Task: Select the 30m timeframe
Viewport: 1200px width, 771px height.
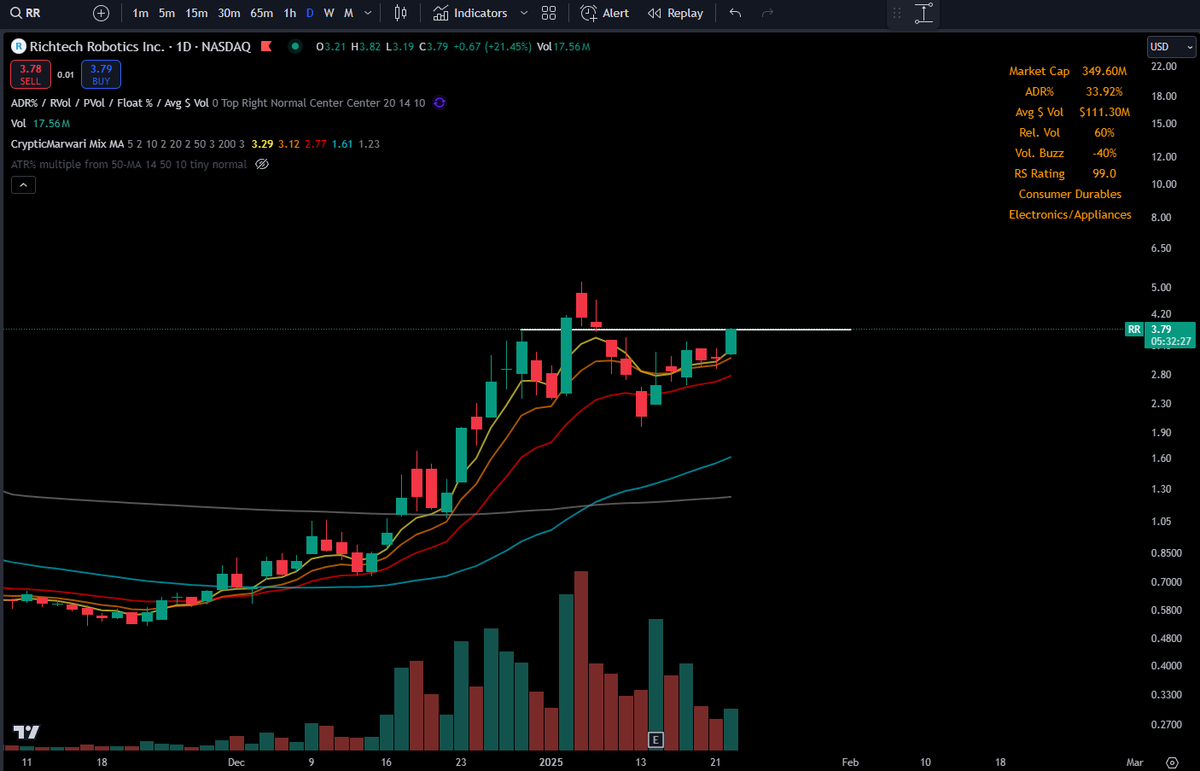Action: pos(229,13)
